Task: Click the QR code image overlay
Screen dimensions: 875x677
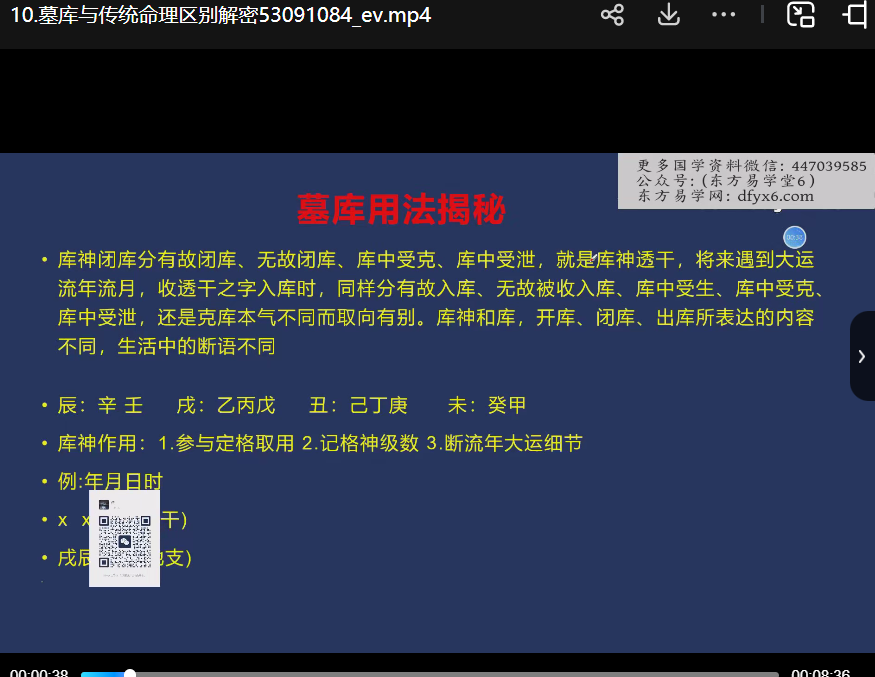Action: (x=124, y=538)
